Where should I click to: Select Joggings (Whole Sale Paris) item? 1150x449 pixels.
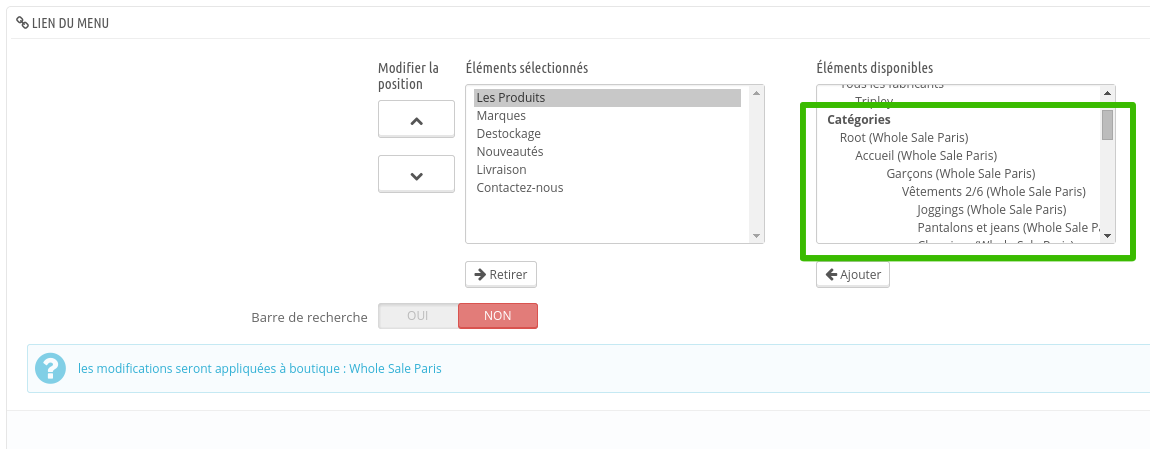pos(992,210)
